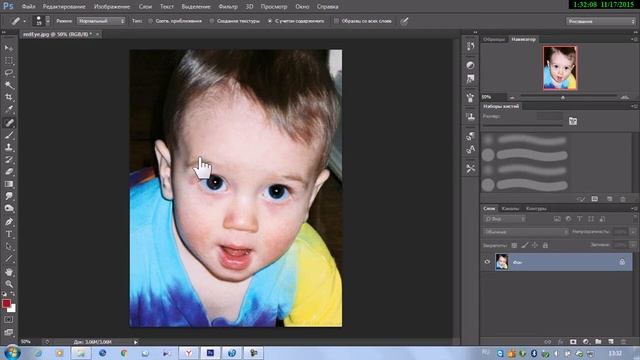Screen dimensions: 640x360
Task: Click layer styles fx icon
Action: [561, 342]
